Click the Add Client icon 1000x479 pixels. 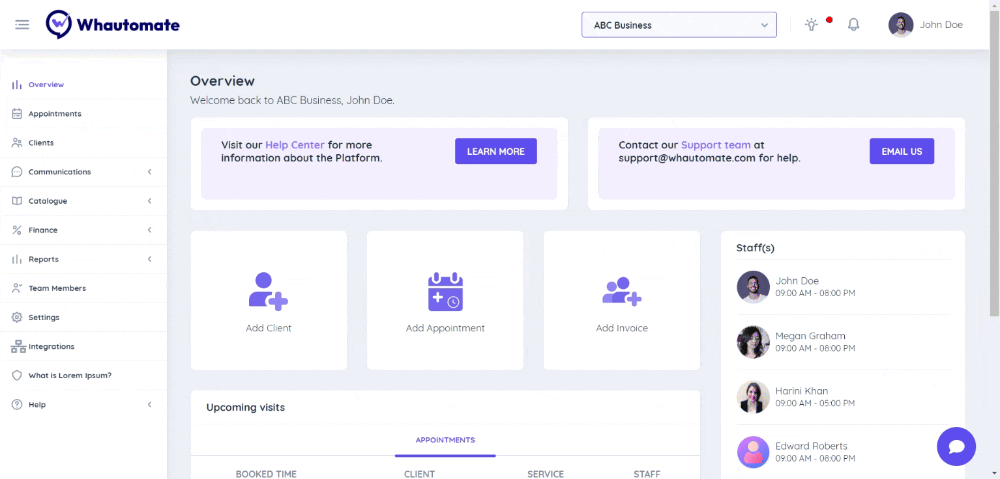point(268,290)
